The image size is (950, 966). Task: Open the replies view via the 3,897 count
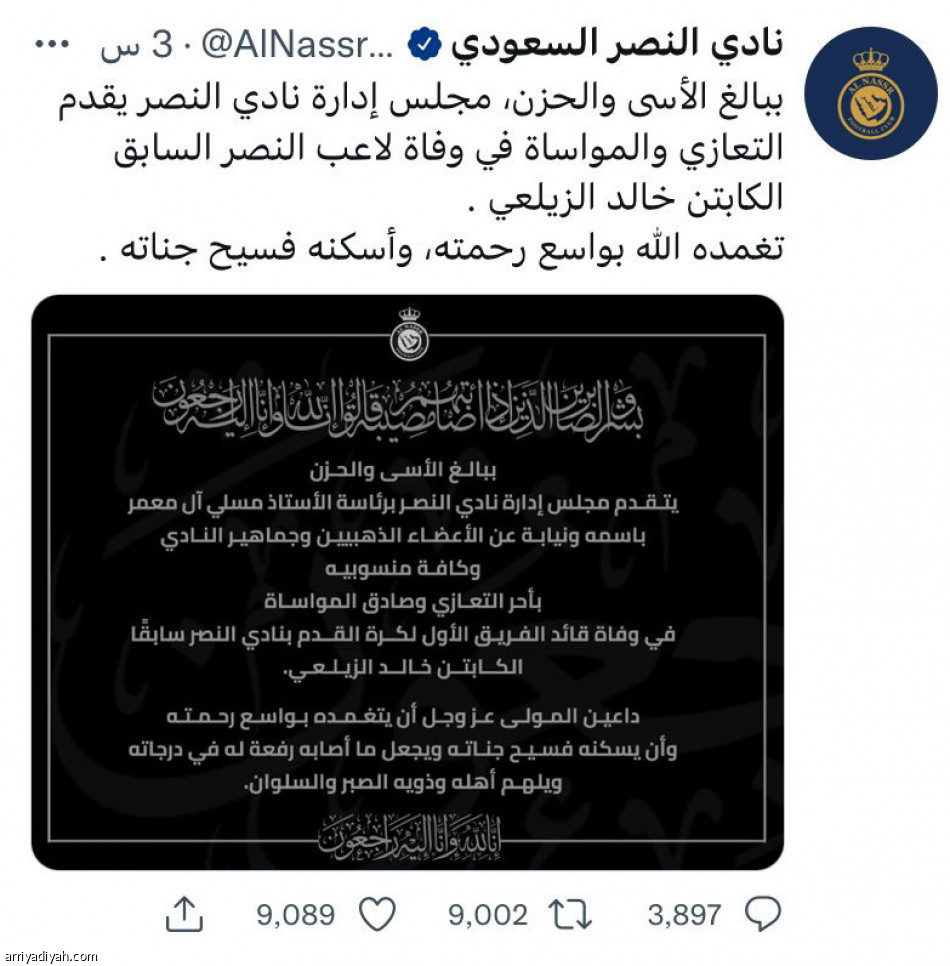pos(686,913)
